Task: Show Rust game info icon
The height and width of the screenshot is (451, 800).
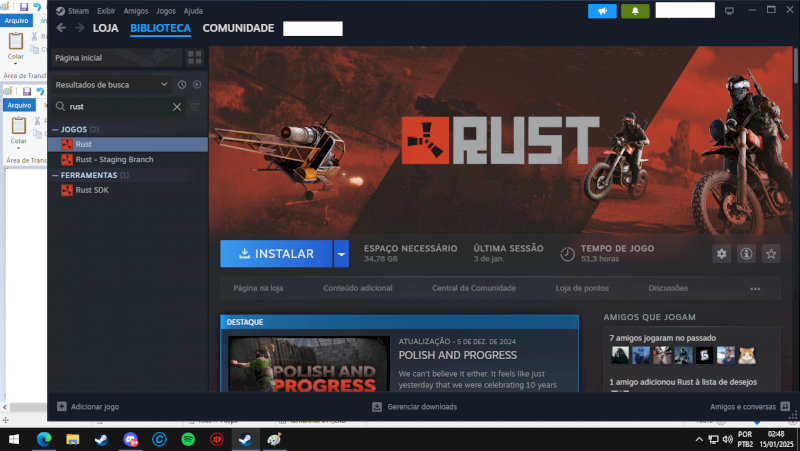Action: 746,254
